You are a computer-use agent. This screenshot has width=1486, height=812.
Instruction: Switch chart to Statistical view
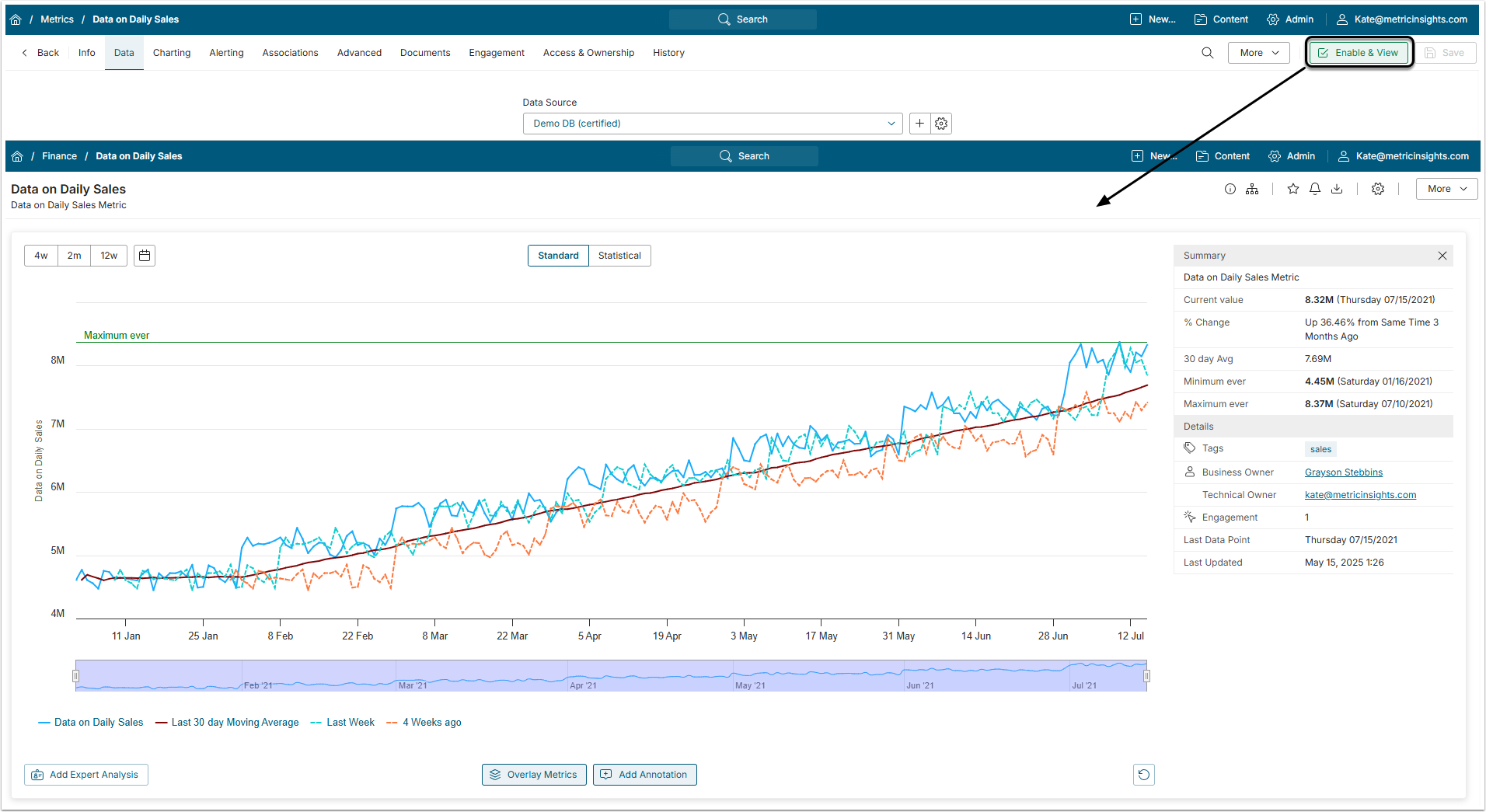coord(619,256)
